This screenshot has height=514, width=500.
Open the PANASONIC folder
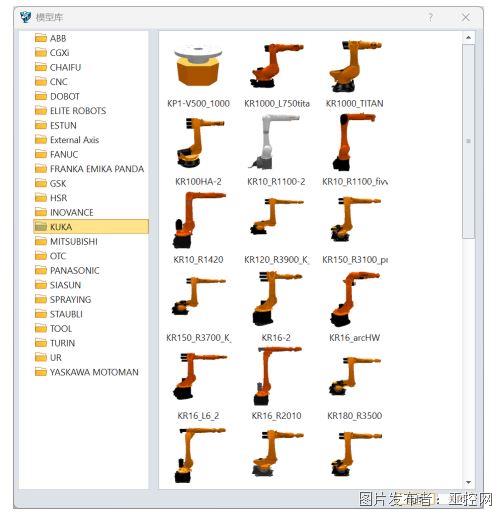[67, 270]
